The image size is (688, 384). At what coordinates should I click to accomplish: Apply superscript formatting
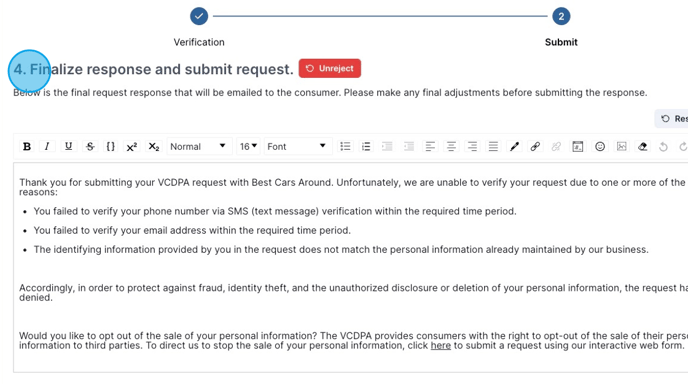(x=132, y=146)
